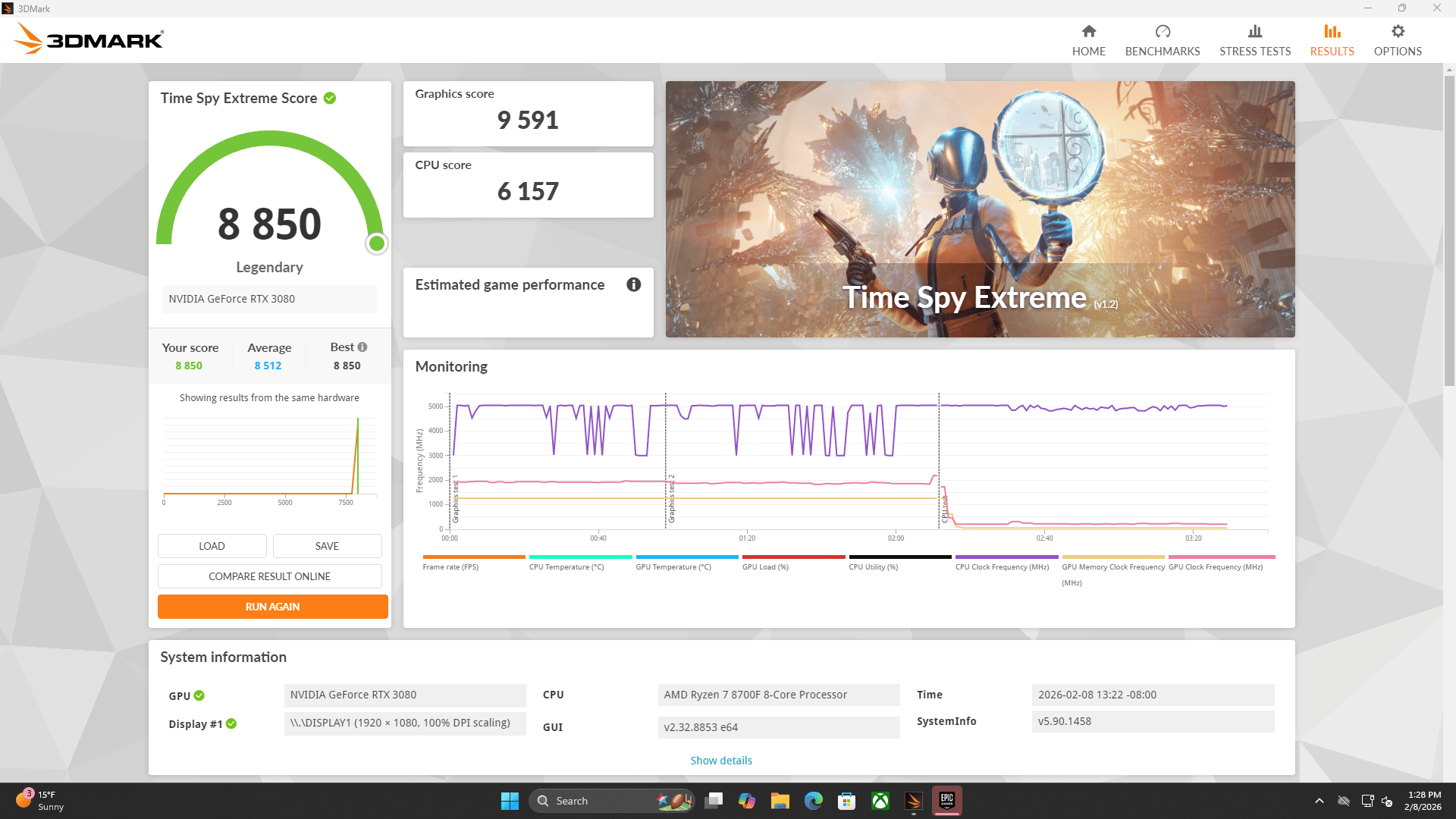
Task: Click the LOAD button
Action: coord(212,546)
